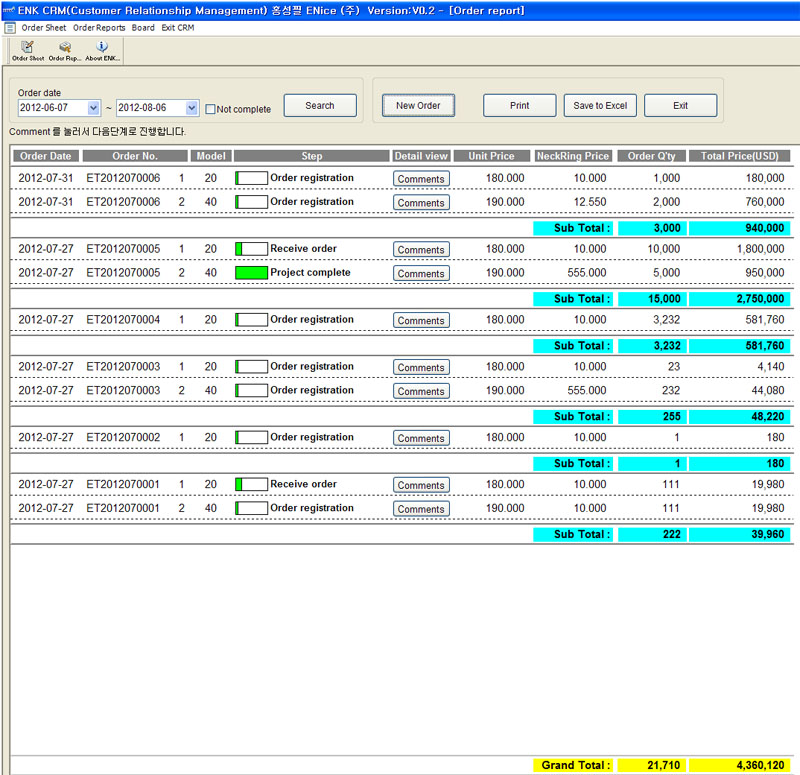Click NeckRing price 12.550
800x775 pixels.
590,202
